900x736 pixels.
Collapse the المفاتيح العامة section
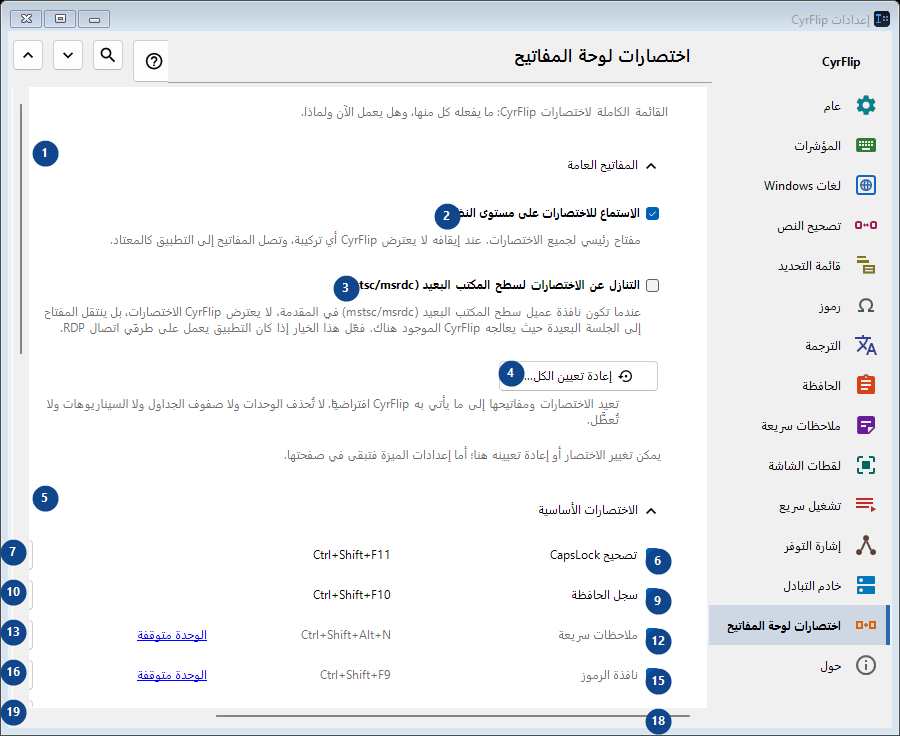651,166
